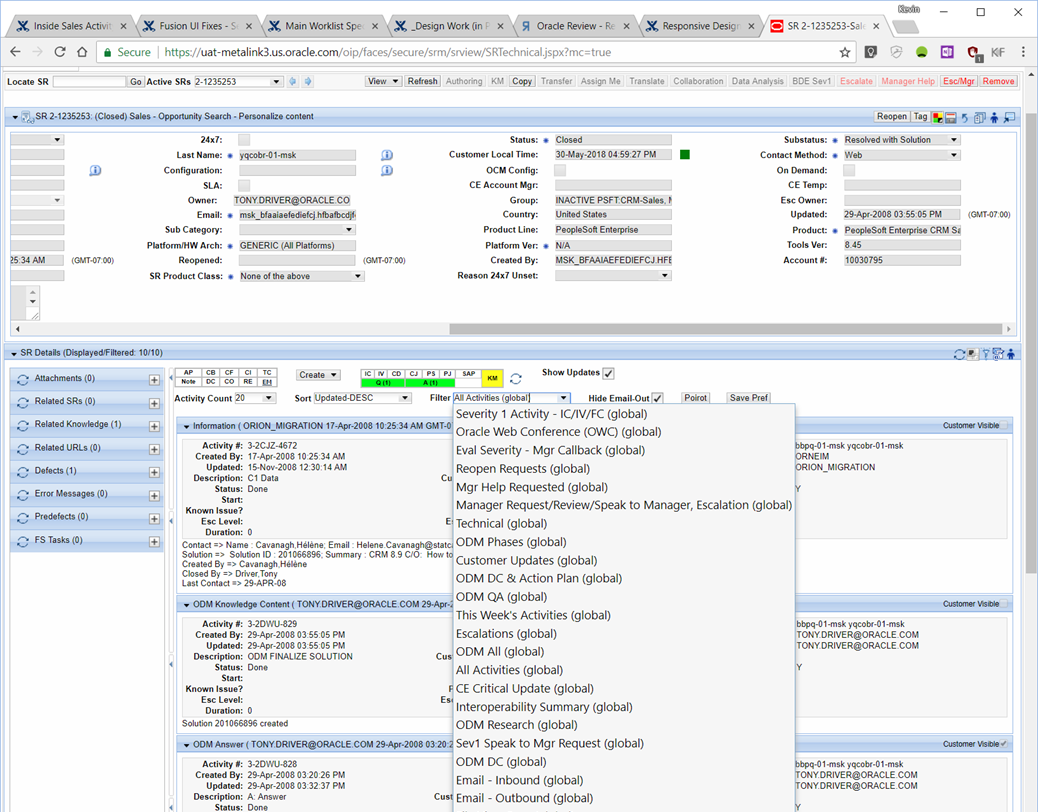1038x812 pixels.
Task: Click the left arrow beside Active SRs
Action: point(293,82)
